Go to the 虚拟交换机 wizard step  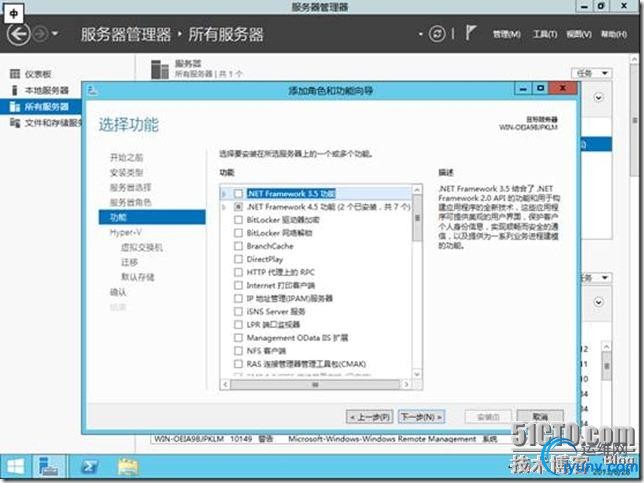point(142,247)
